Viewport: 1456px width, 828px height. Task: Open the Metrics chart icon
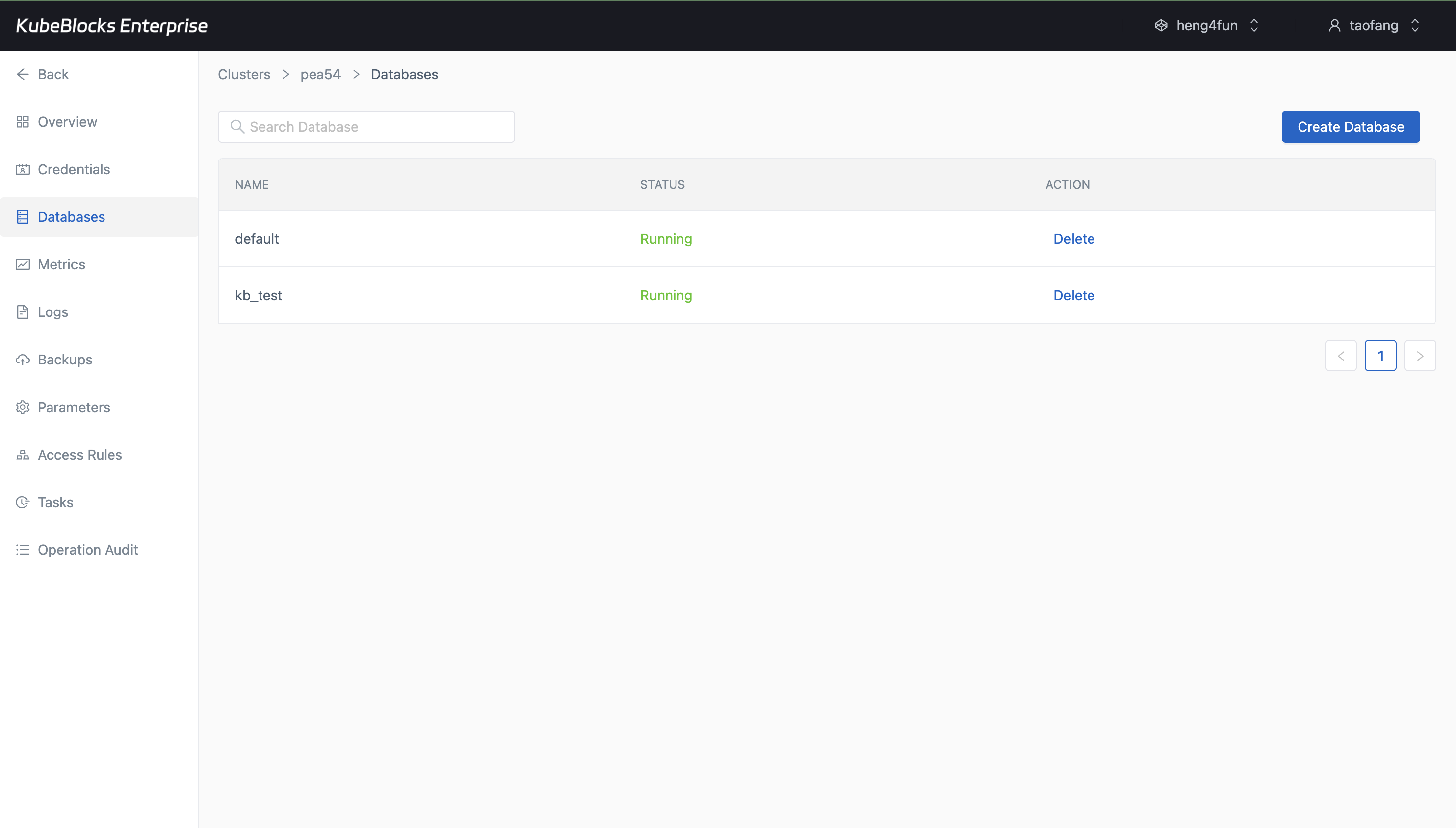click(x=23, y=264)
